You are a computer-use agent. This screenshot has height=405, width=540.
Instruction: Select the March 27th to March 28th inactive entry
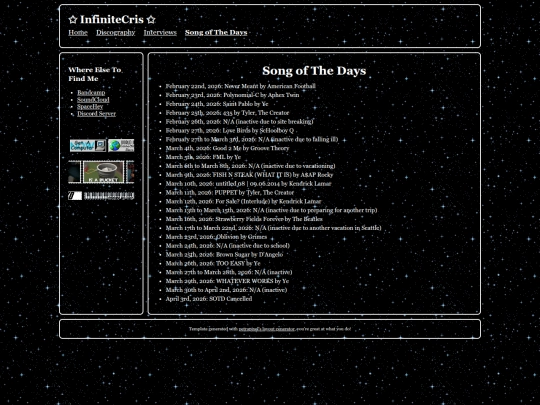[229, 272]
